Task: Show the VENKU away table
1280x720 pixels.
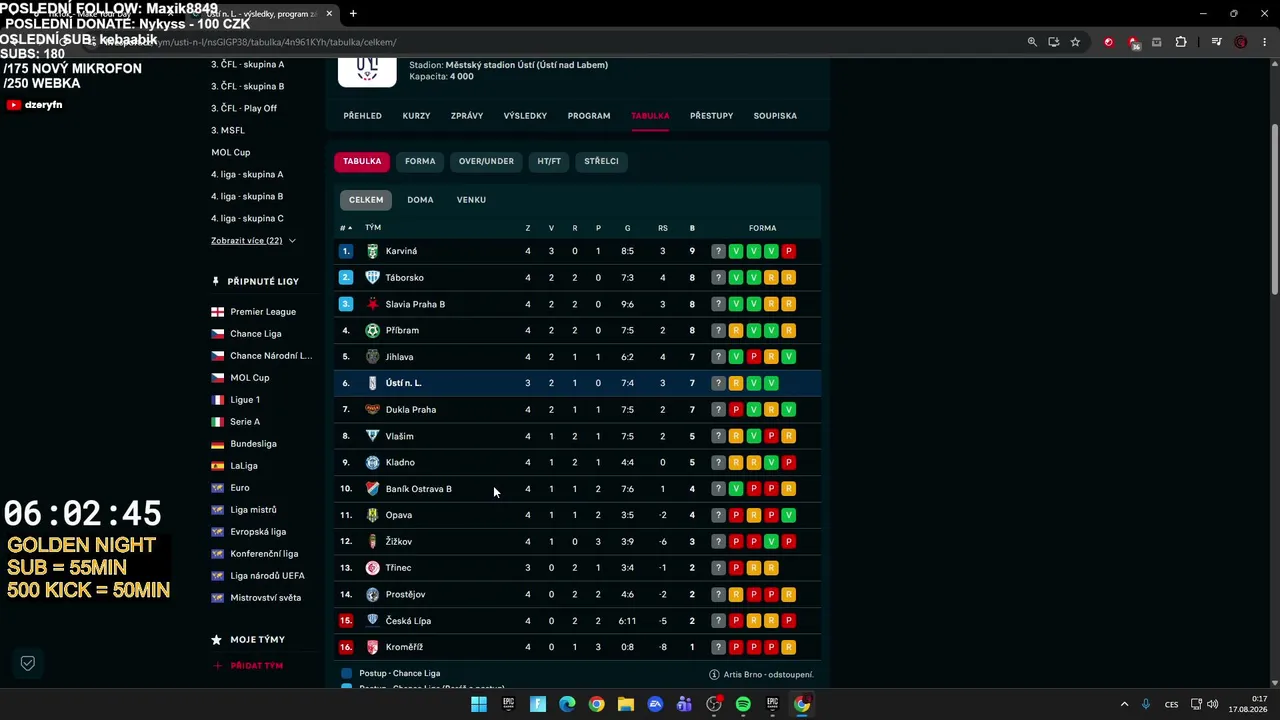Action: click(471, 200)
